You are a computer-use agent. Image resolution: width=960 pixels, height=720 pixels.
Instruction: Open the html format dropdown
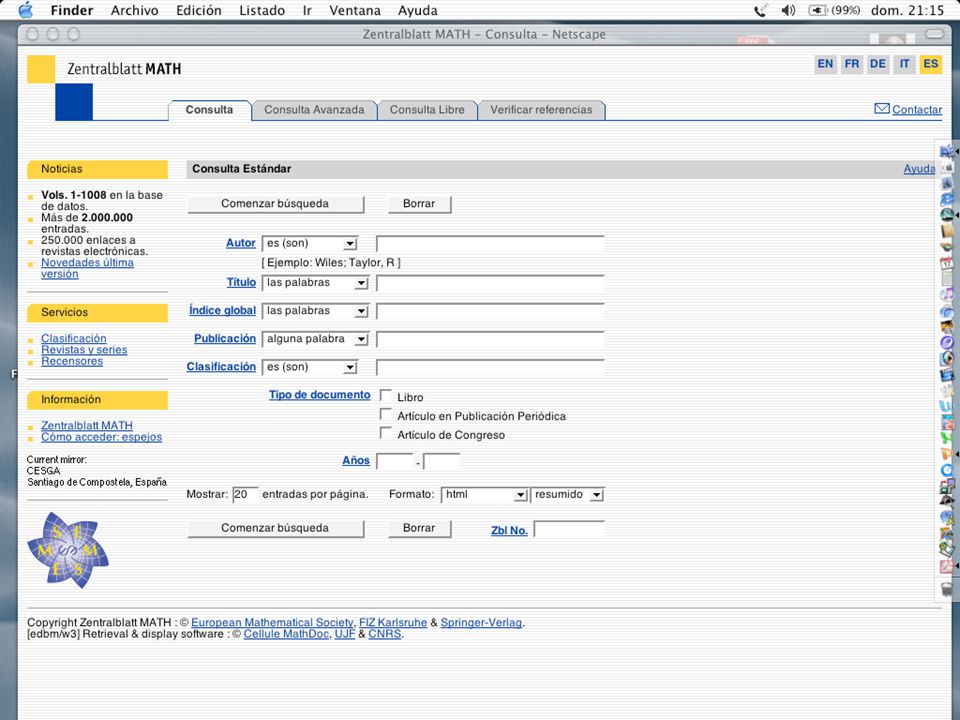coord(484,495)
